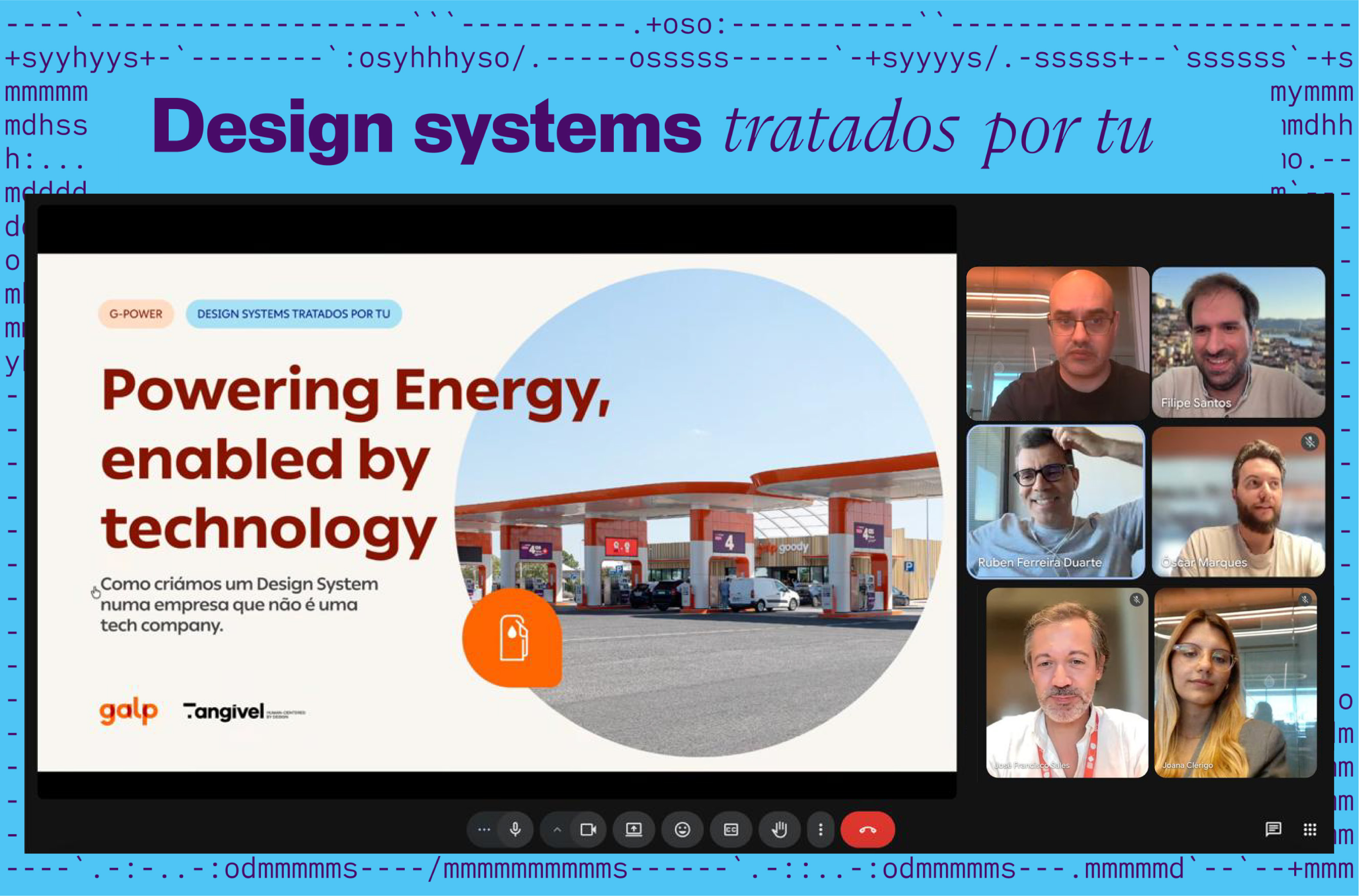Select Filipe Santos video tile
This screenshot has width=1359, height=896.
1238,342
